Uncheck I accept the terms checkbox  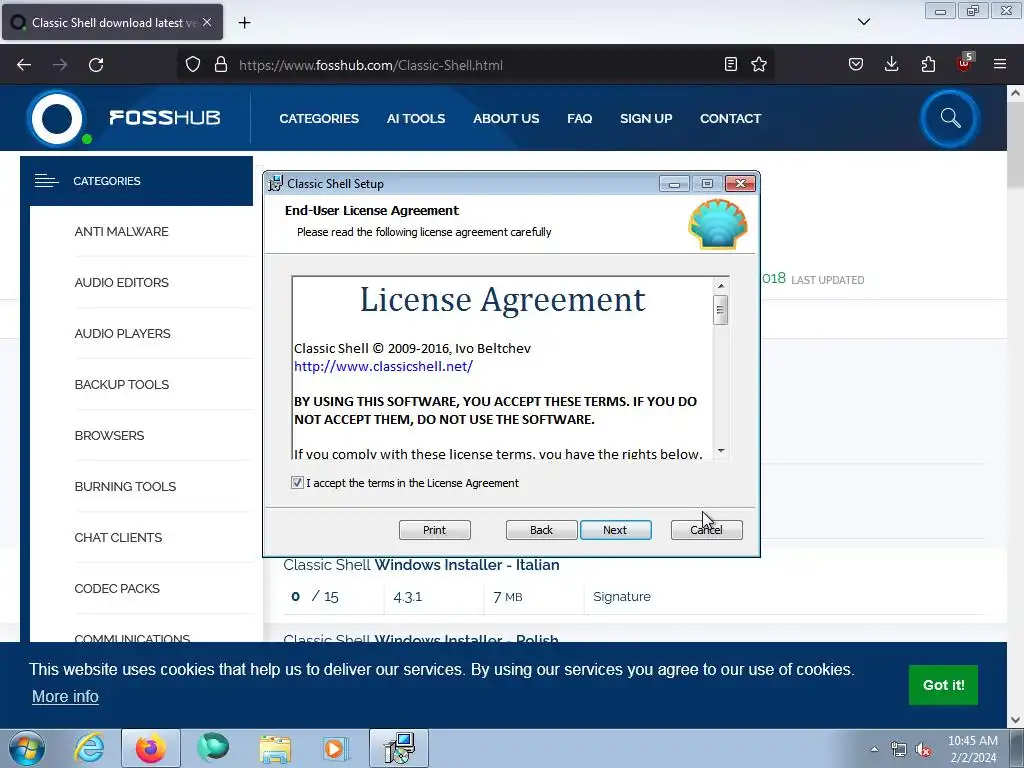click(297, 483)
